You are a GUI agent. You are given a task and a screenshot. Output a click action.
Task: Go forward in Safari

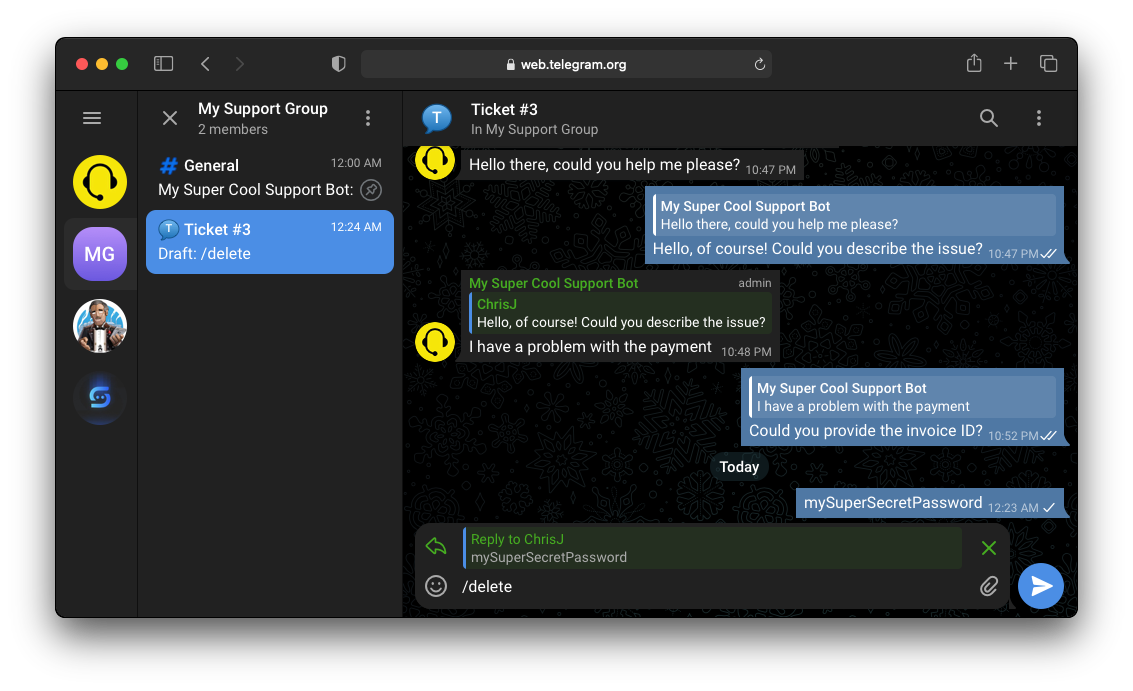click(x=240, y=64)
